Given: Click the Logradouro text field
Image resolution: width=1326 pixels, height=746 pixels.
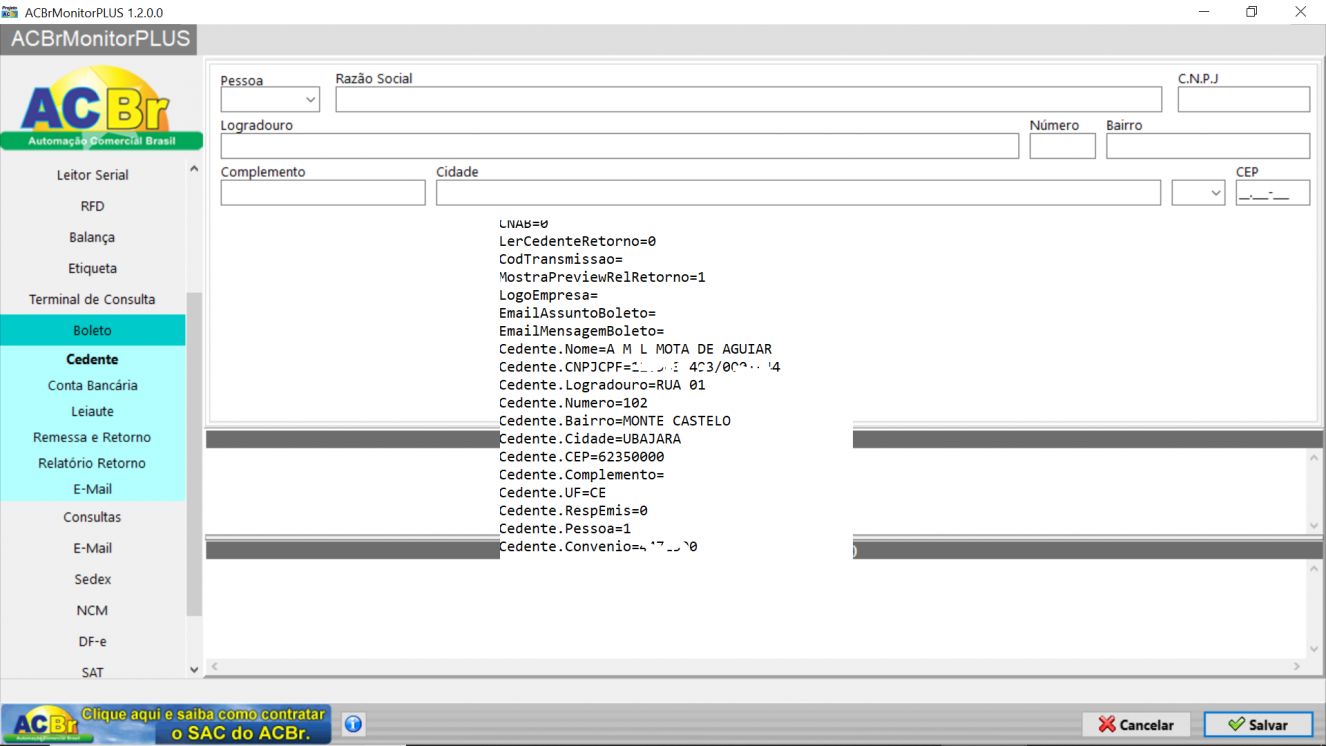Looking at the screenshot, I should [620, 146].
